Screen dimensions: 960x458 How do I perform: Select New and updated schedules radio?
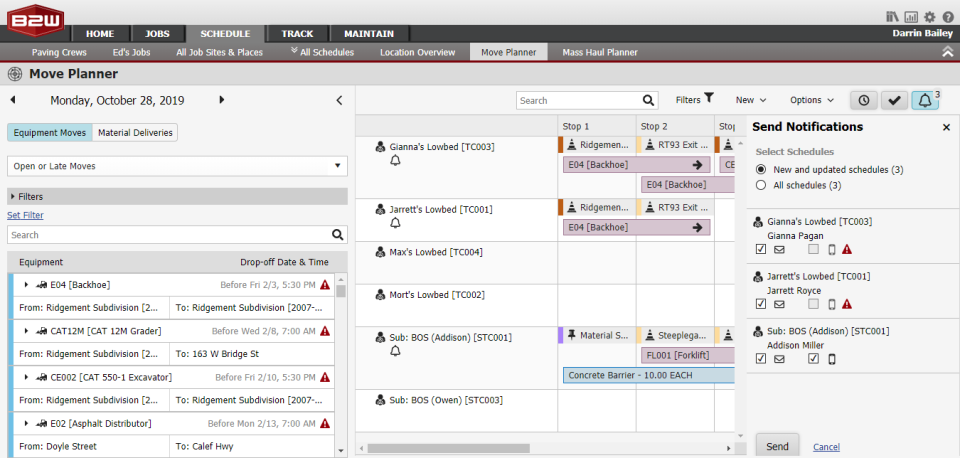pyautogui.click(x=761, y=170)
